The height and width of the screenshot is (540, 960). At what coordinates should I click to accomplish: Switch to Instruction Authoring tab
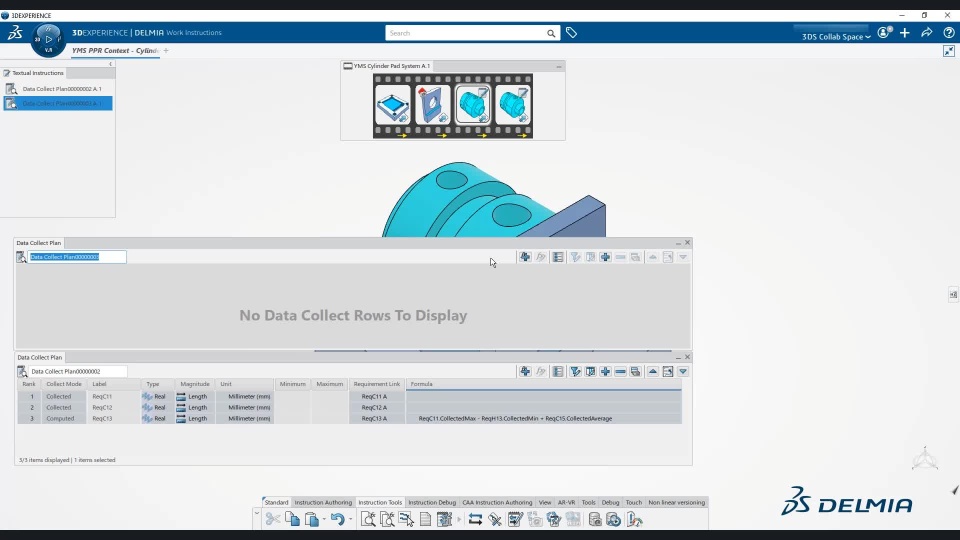(323, 502)
